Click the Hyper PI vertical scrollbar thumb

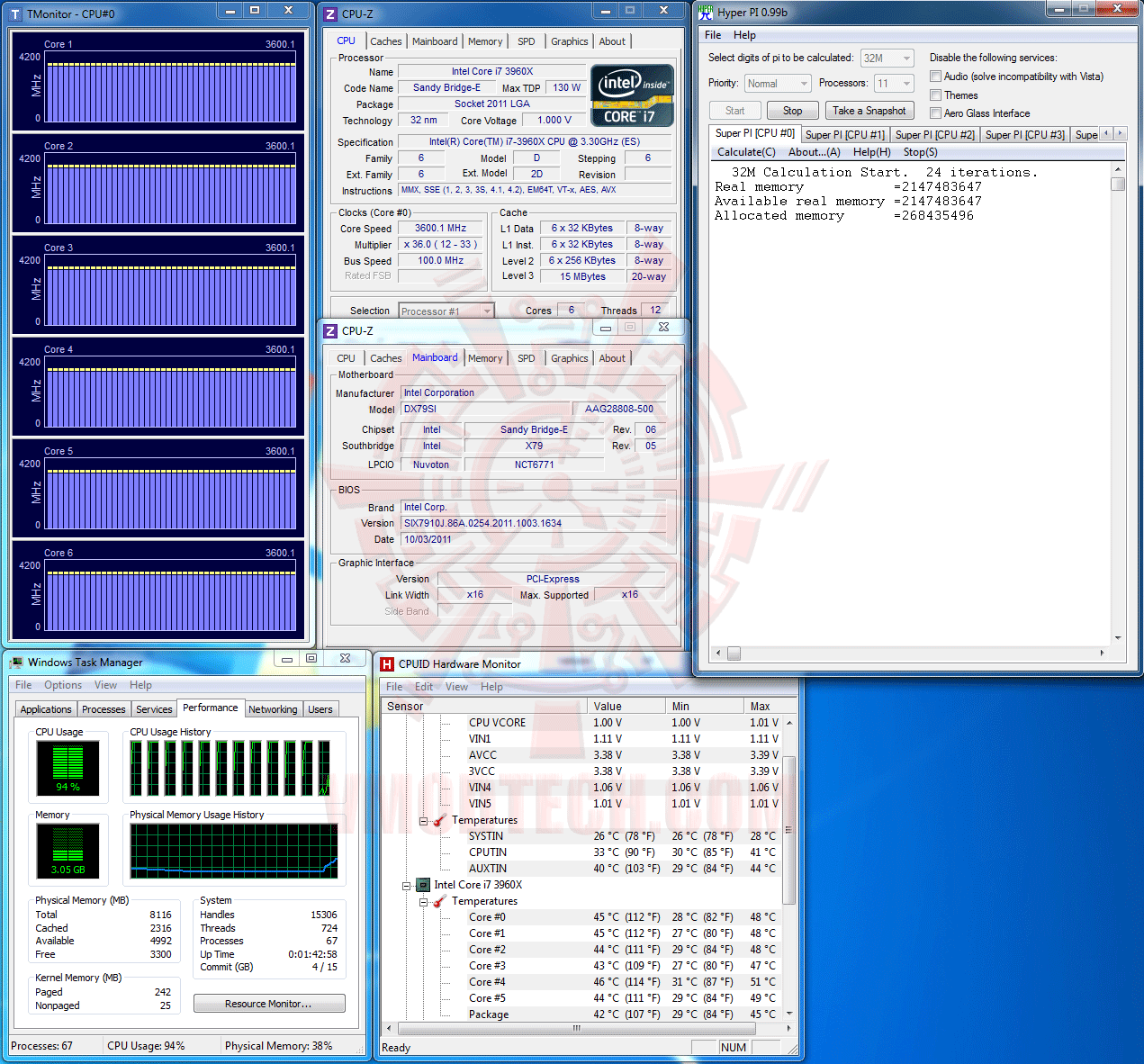(x=1118, y=184)
